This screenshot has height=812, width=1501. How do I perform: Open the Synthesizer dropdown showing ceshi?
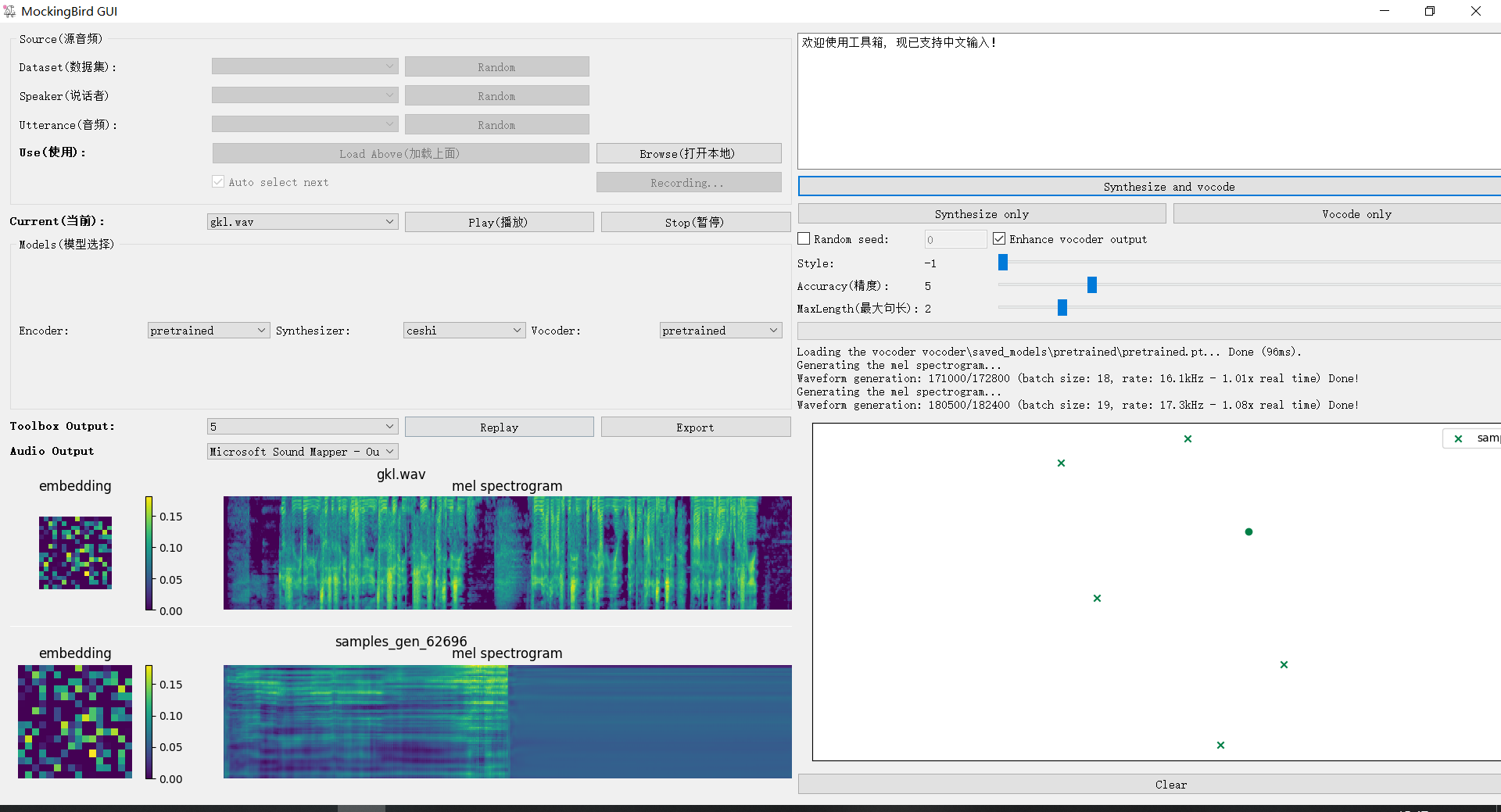[464, 330]
